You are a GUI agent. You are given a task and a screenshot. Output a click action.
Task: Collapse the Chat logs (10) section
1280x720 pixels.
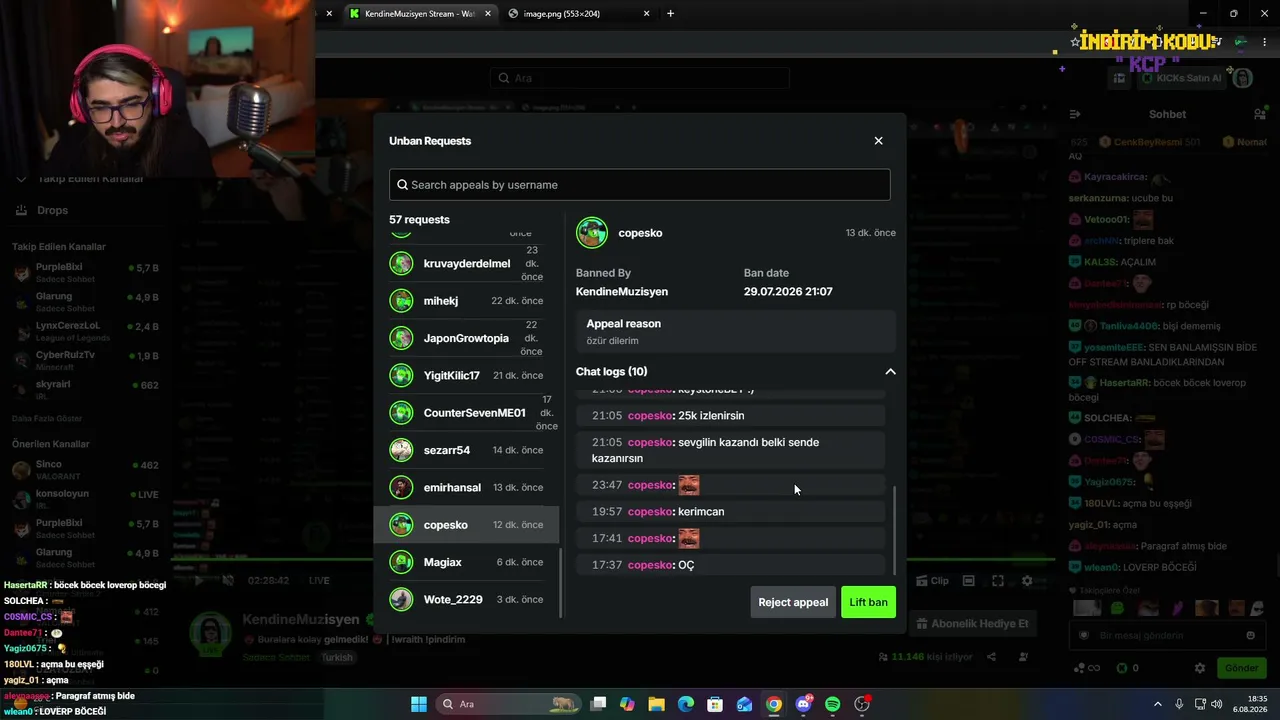click(x=890, y=372)
